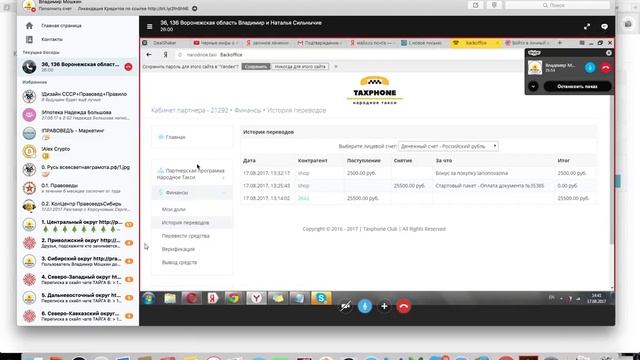
Task: Click the Taxphone logo
Action: 375,90
